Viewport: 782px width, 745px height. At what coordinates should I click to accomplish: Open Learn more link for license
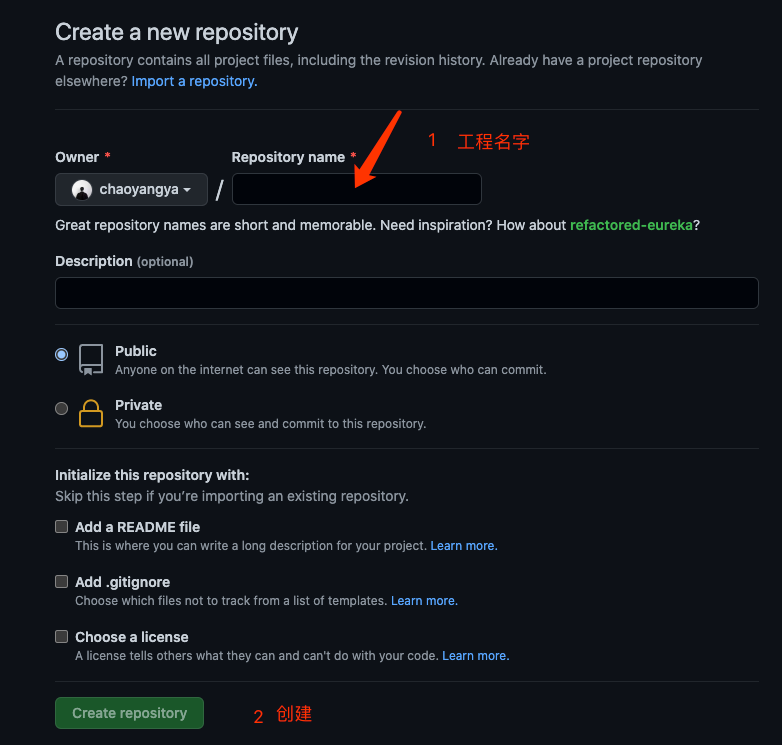point(475,656)
